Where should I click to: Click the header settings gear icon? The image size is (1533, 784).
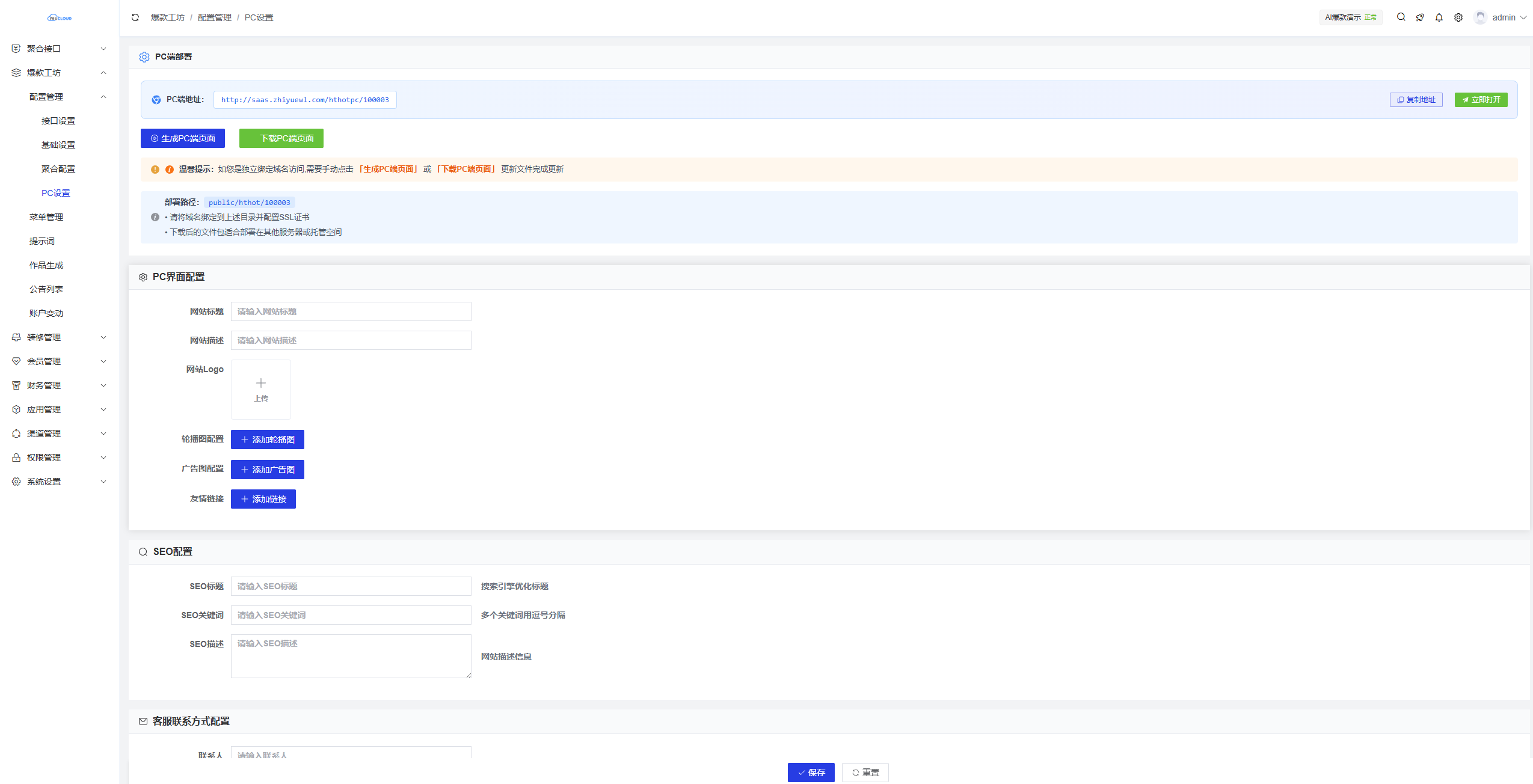coord(1458,17)
